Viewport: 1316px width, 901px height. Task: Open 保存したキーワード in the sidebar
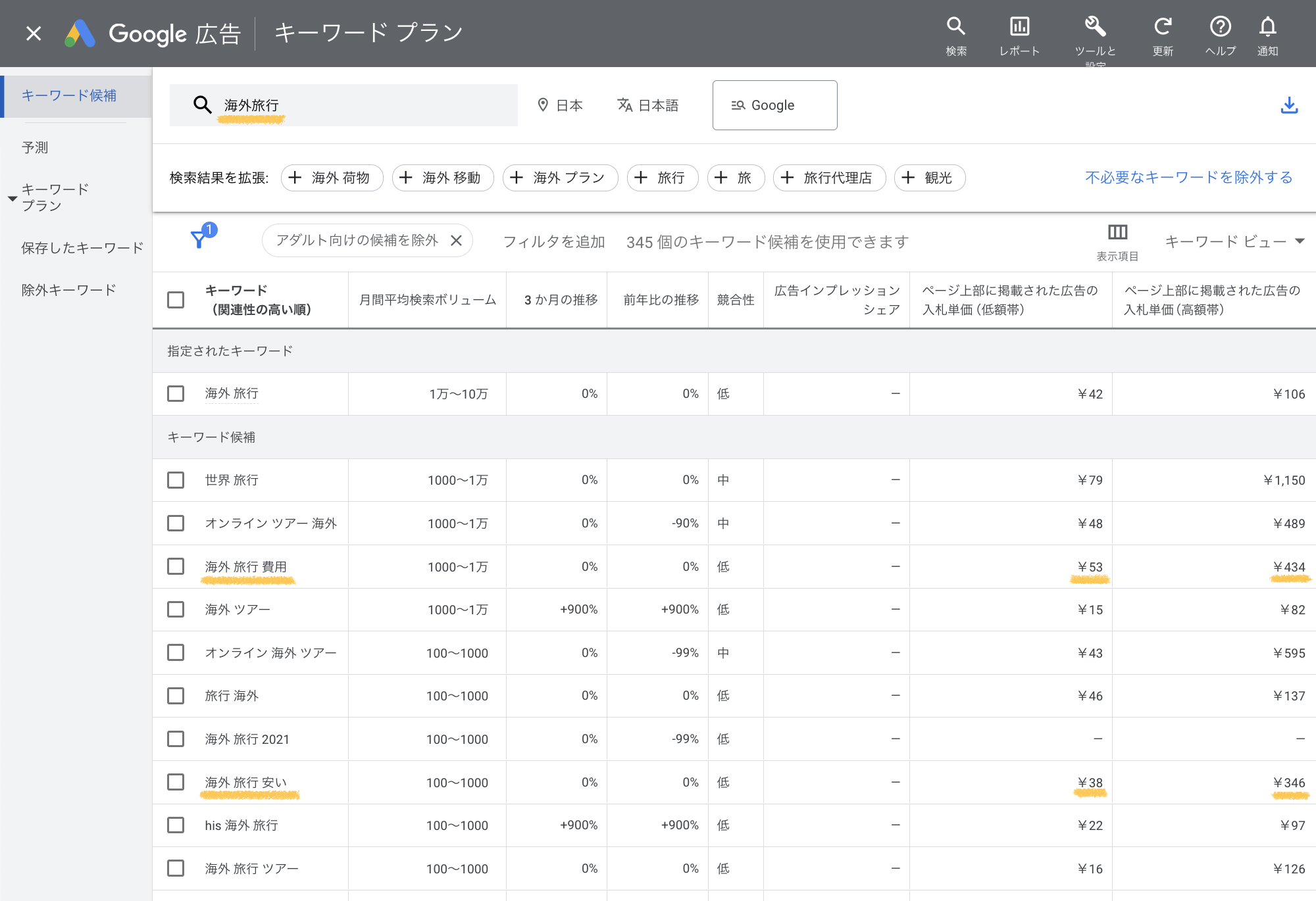pos(82,248)
